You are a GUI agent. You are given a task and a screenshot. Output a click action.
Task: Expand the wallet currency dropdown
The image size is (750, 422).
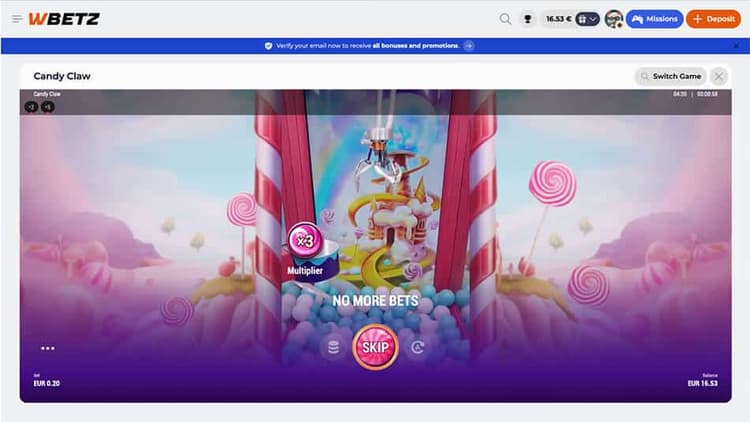pyautogui.click(x=587, y=19)
